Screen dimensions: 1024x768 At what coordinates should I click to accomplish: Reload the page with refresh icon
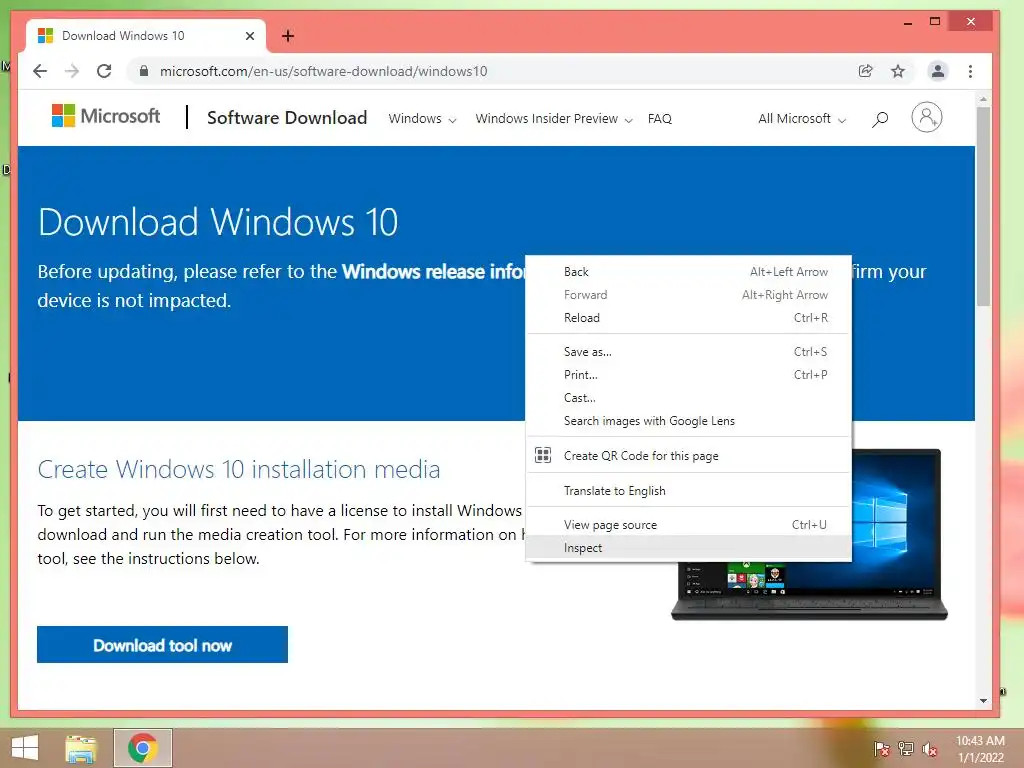point(104,71)
